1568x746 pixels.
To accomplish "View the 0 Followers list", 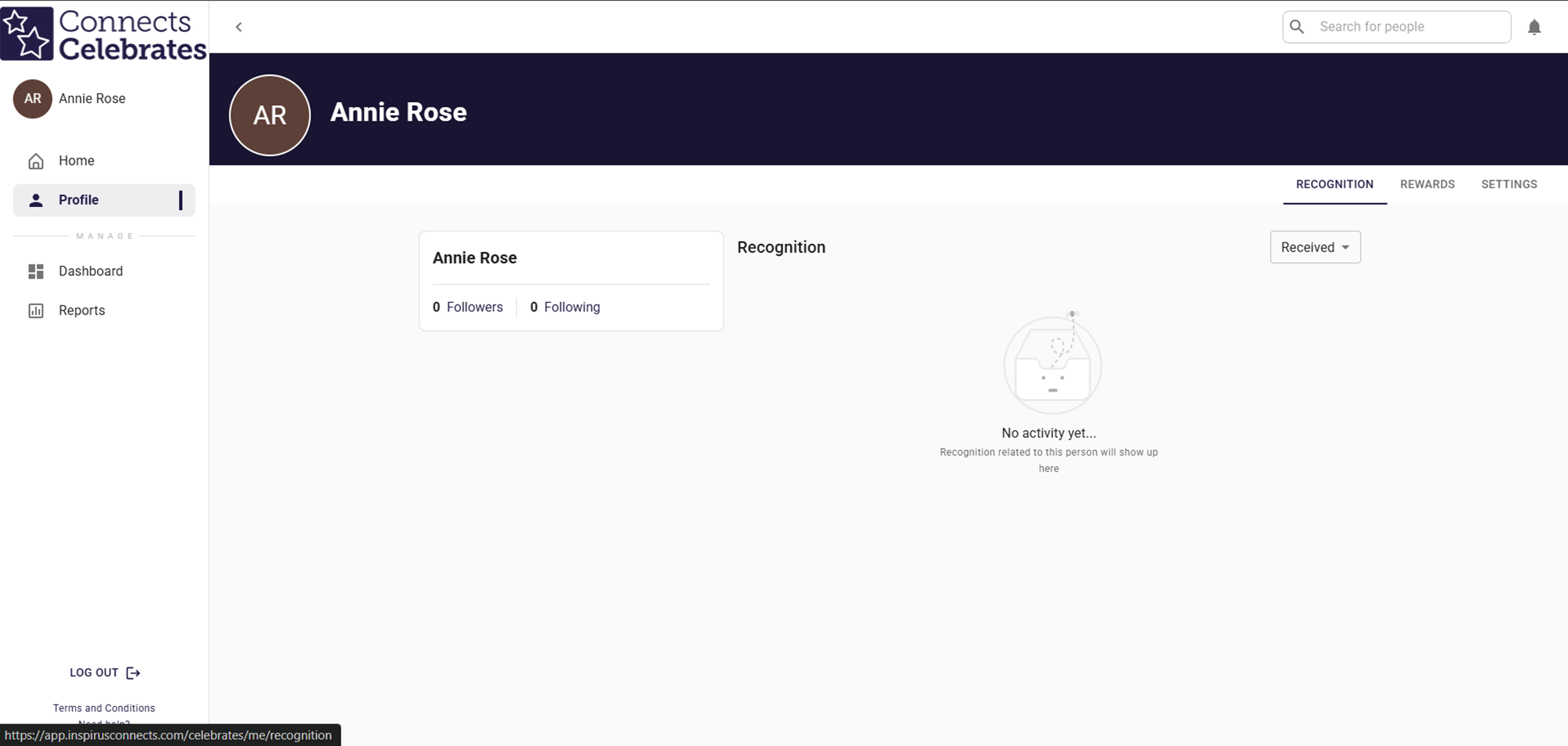I will point(468,307).
